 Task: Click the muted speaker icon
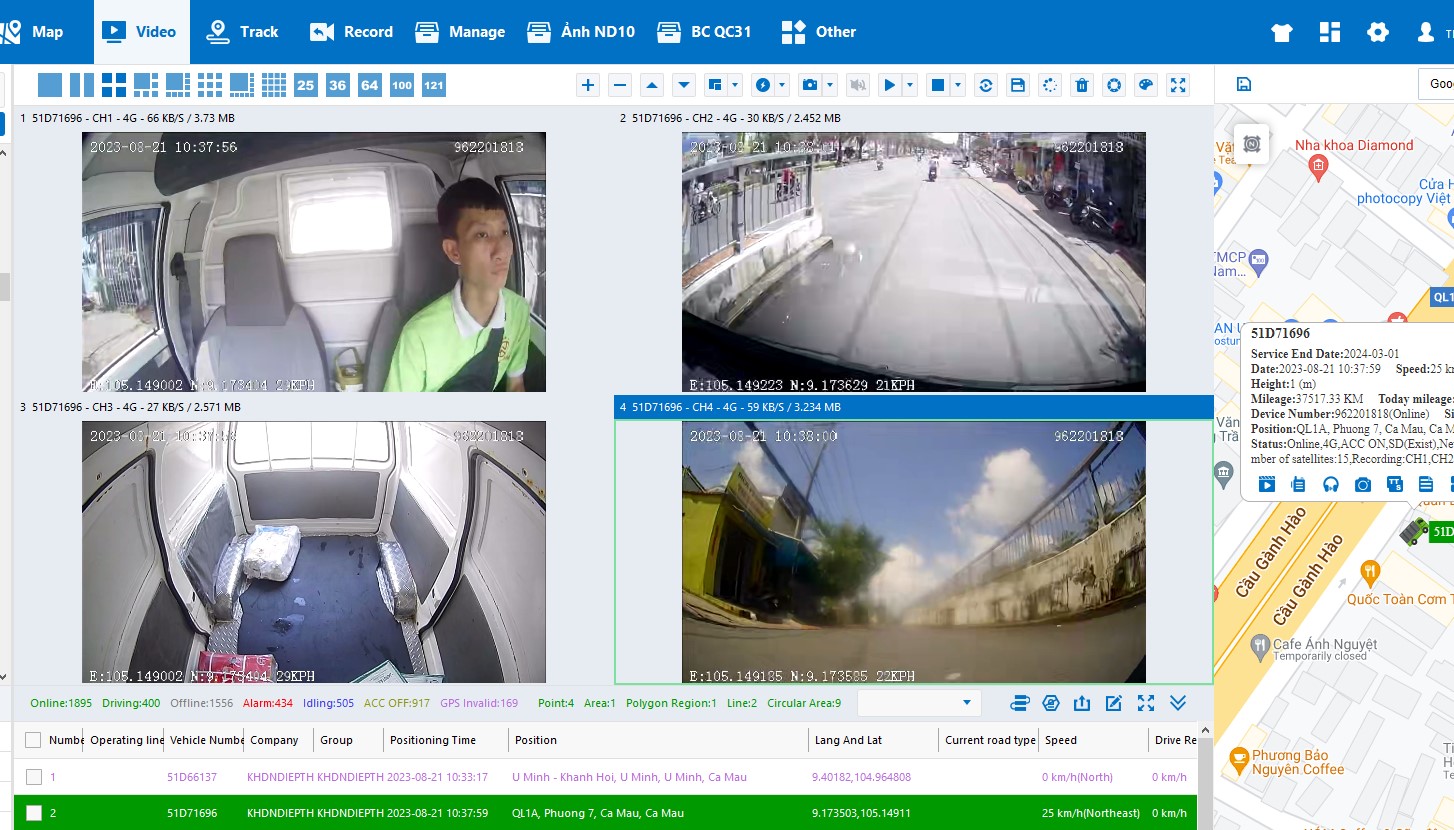click(857, 85)
